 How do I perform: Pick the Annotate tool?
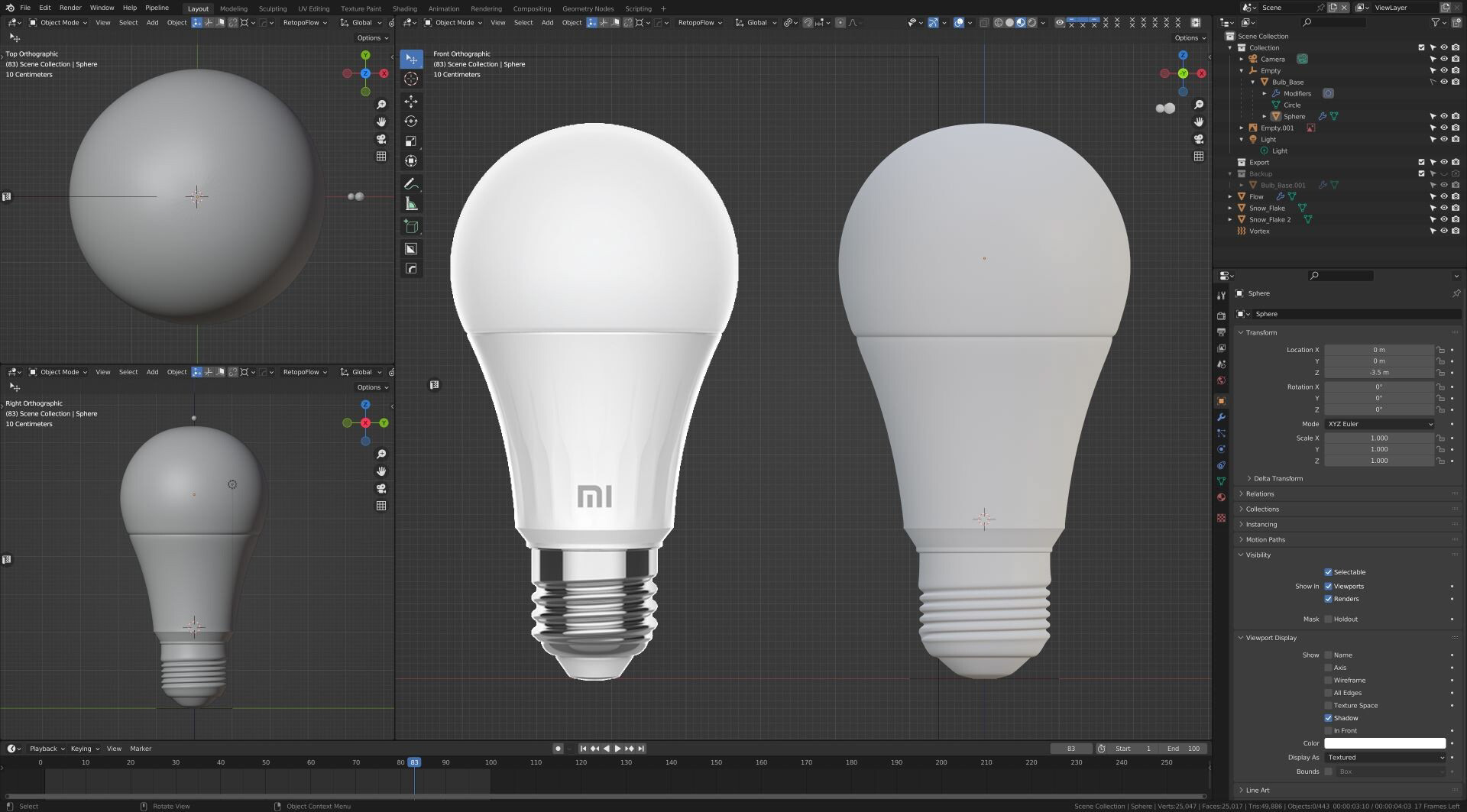click(x=411, y=184)
